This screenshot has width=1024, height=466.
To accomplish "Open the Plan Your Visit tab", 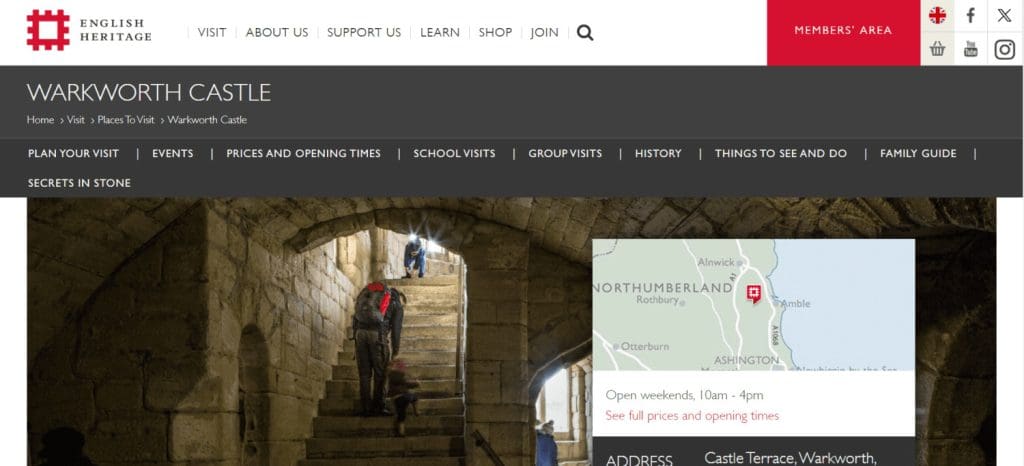I will 73,153.
